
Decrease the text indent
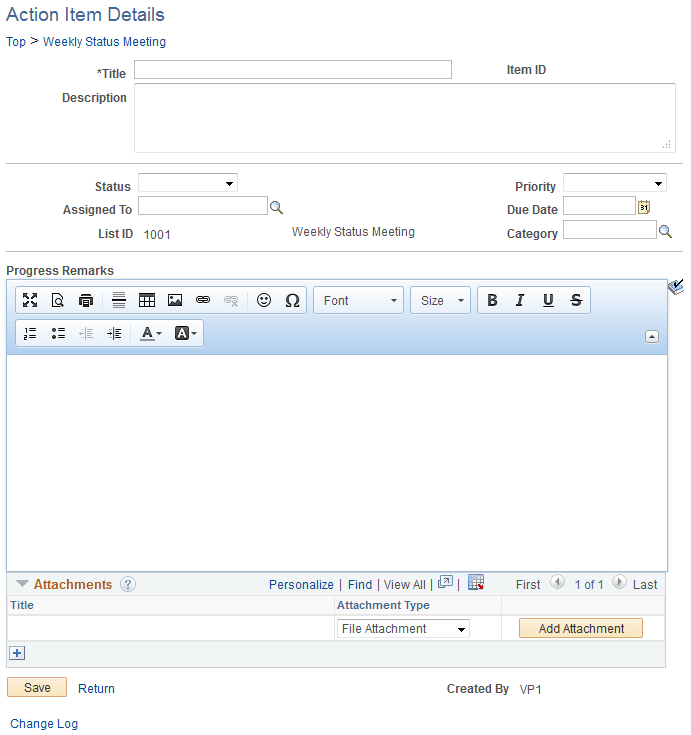[x=86, y=333]
